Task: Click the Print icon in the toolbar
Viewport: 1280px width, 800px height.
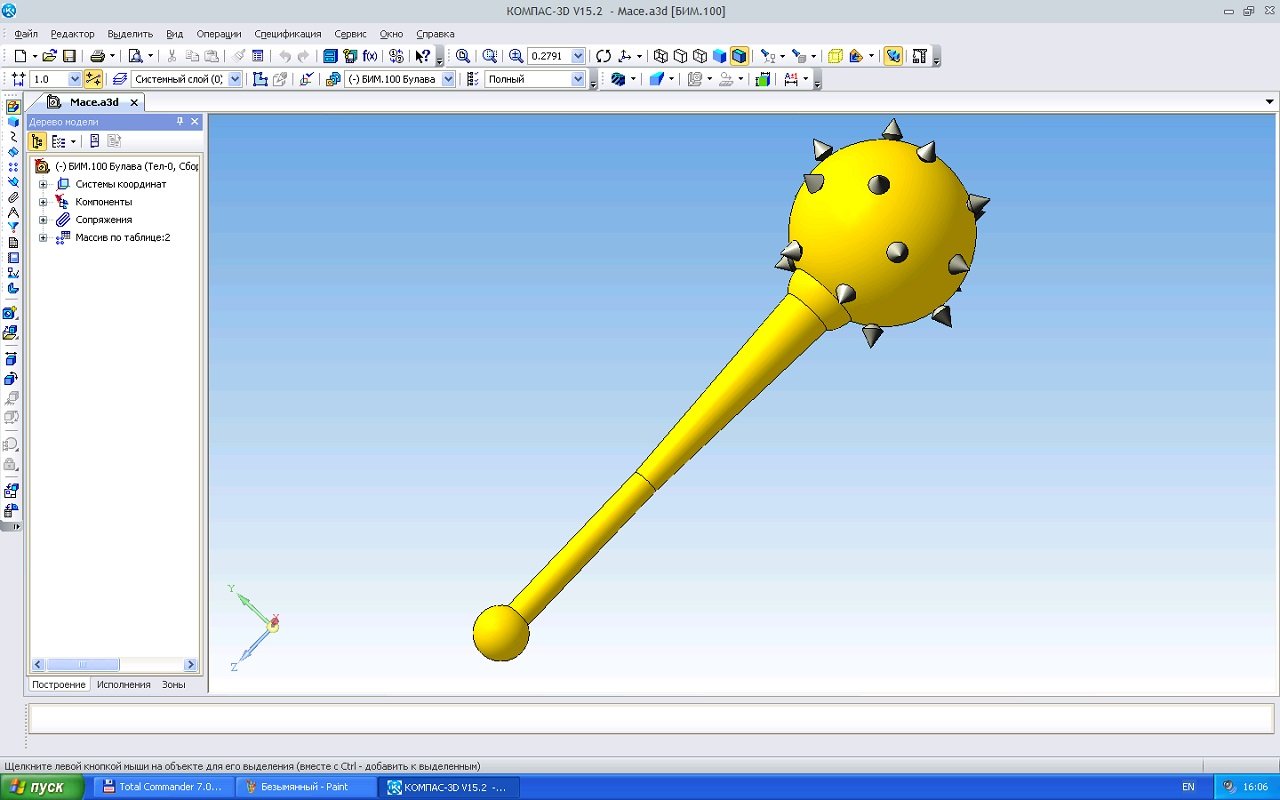Action: 97,56
